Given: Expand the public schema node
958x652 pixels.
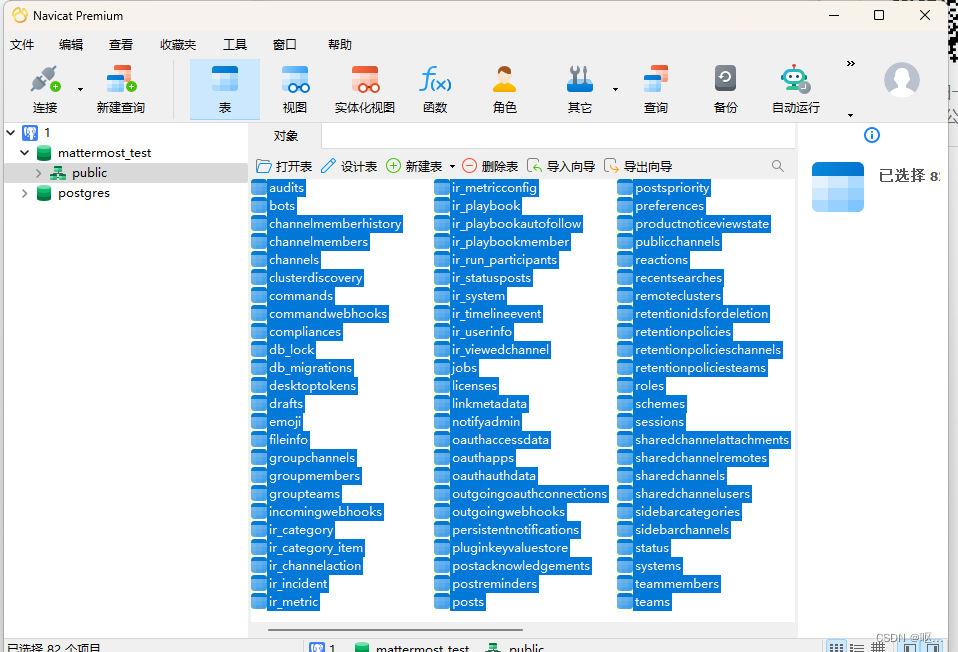Looking at the screenshot, I should click(x=38, y=173).
